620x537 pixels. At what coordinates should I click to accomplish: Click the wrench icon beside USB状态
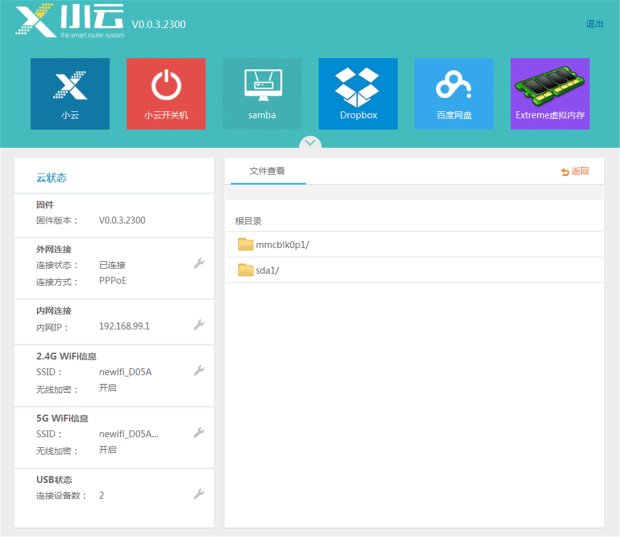click(x=199, y=494)
